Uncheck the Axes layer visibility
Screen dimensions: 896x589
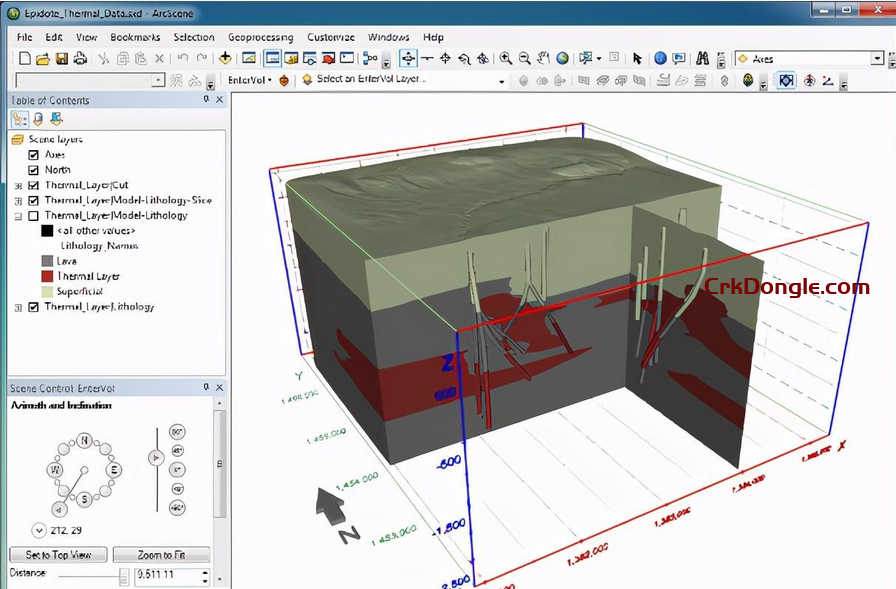[33, 153]
